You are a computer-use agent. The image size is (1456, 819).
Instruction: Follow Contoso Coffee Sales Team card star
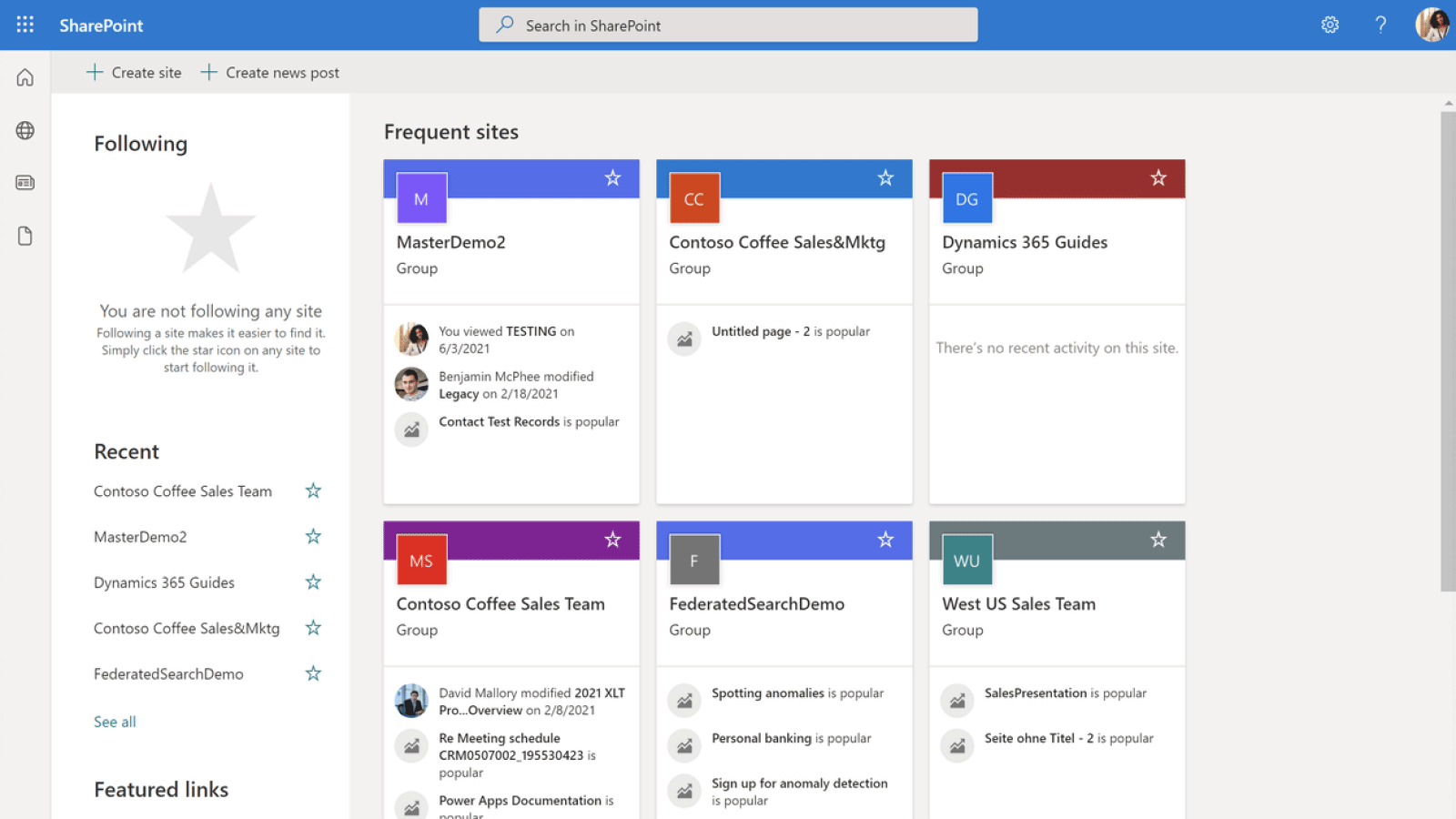(x=612, y=540)
